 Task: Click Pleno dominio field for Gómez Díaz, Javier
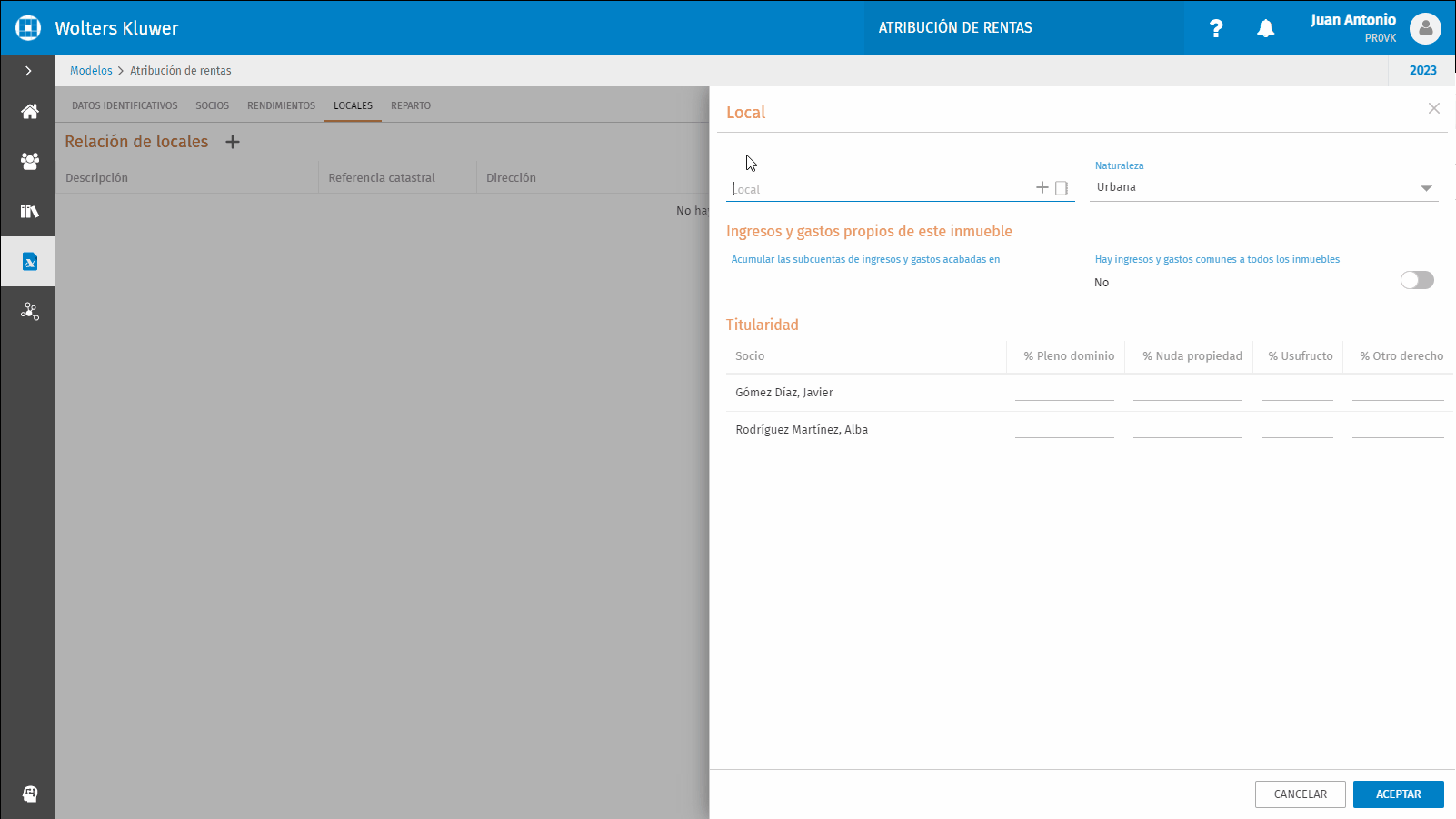1064,392
